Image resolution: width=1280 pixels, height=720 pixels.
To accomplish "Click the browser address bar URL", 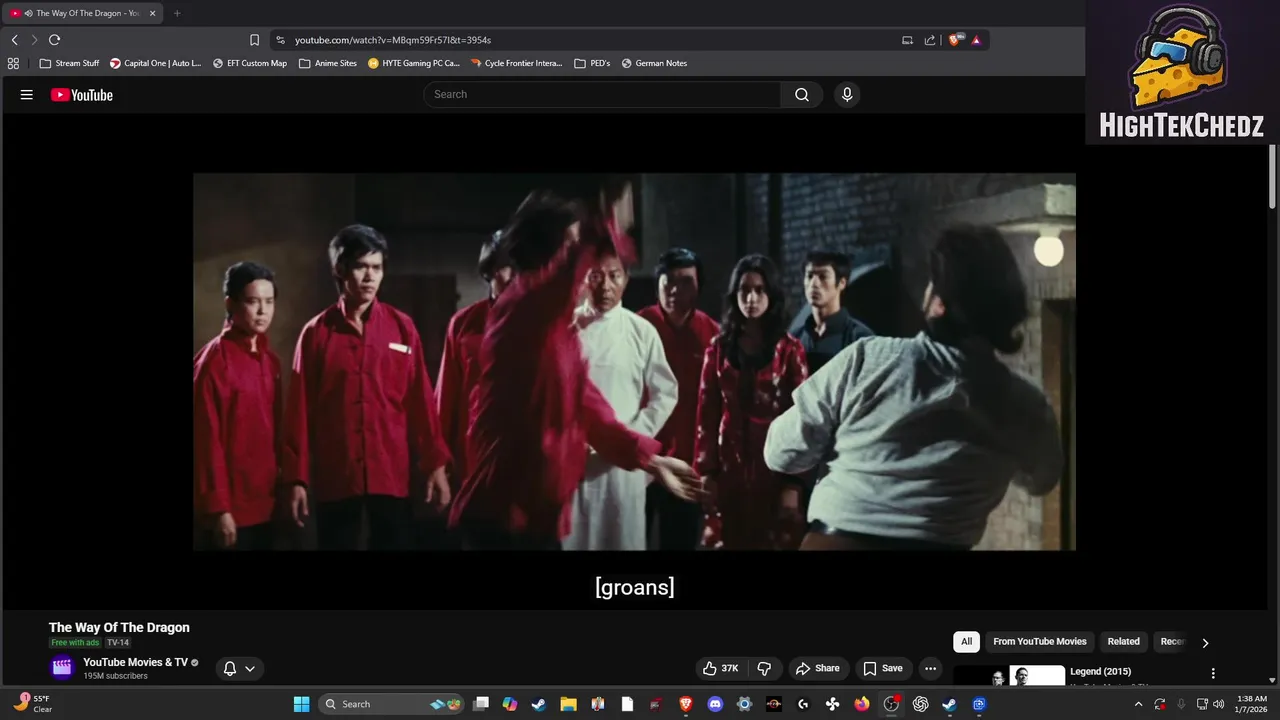I will click(393, 40).
